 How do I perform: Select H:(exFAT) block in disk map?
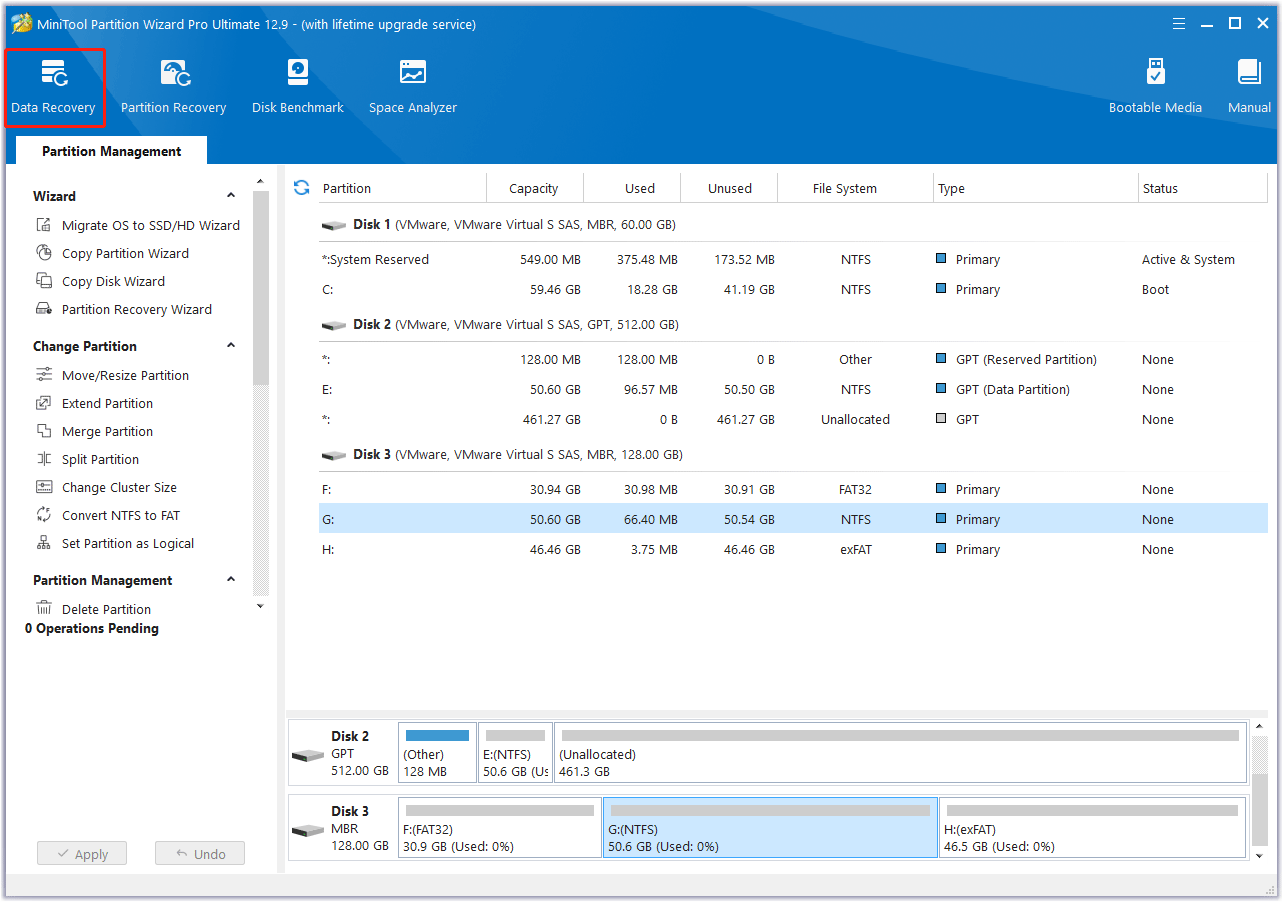tap(1092, 828)
